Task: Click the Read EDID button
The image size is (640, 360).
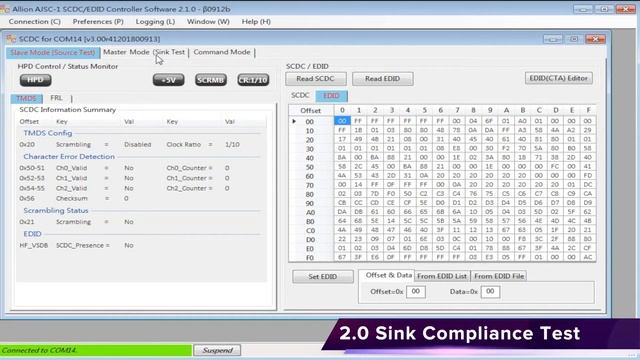Action: point(382,79)
